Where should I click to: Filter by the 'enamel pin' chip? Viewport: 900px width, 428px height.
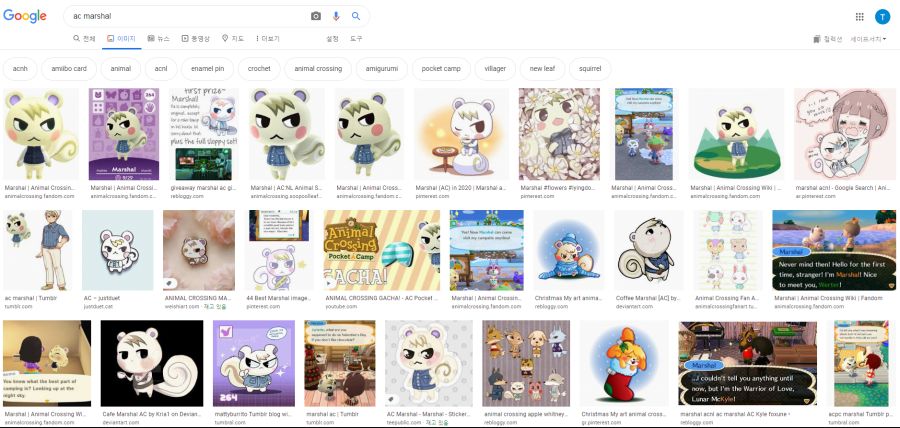pos(207,69)
